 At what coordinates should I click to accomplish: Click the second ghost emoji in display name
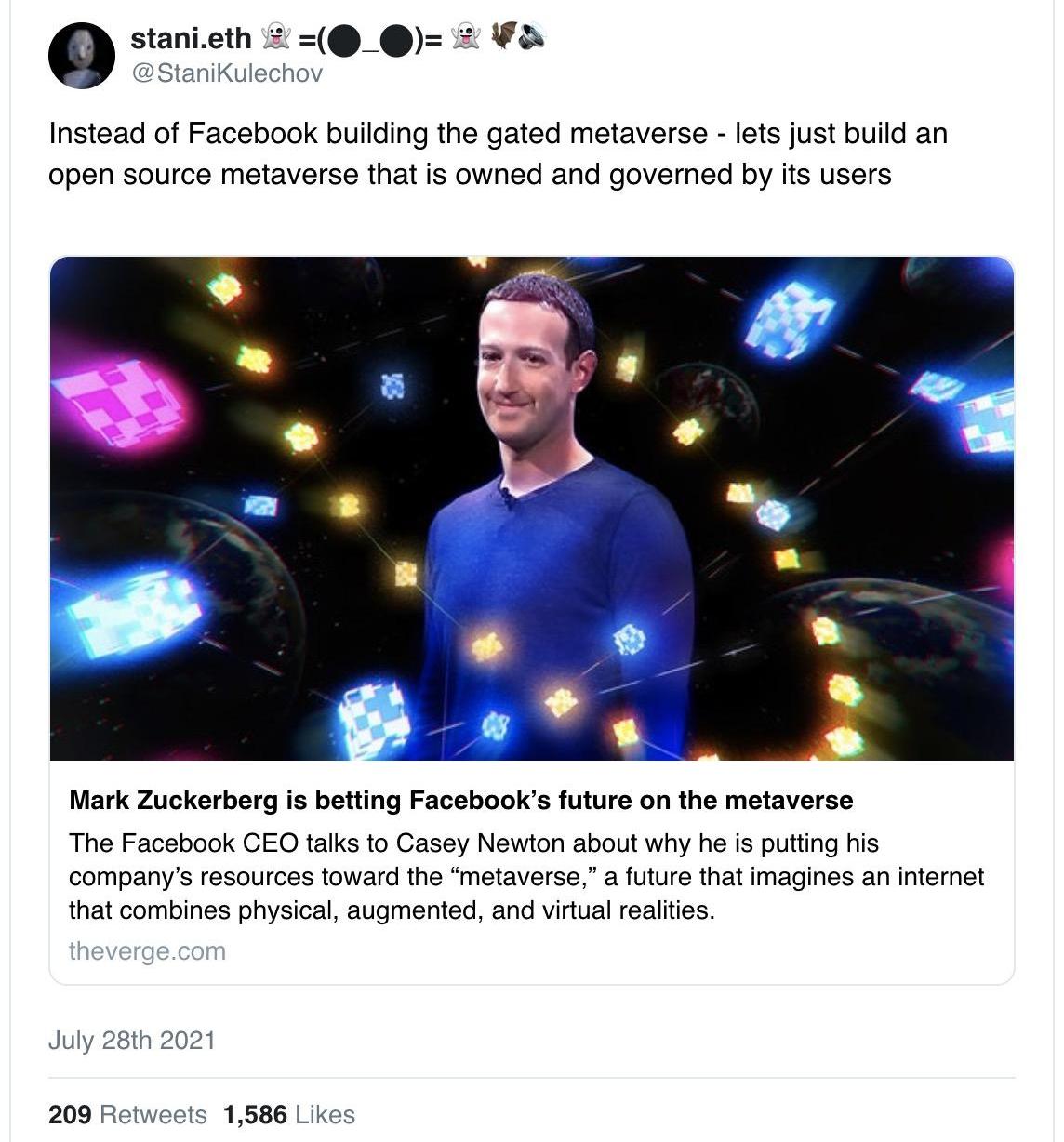[x=464, y=38]
